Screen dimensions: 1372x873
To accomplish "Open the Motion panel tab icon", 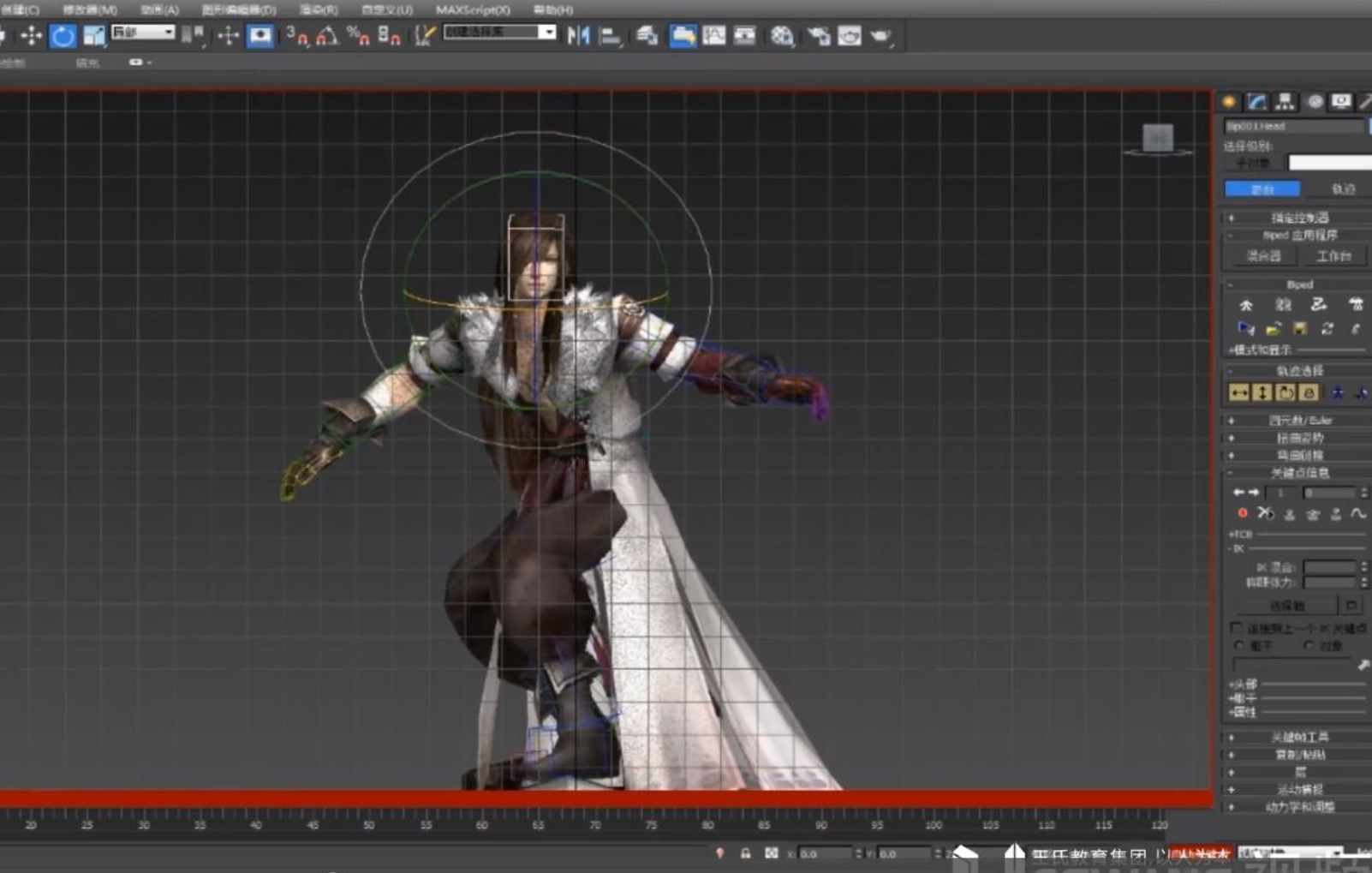I will 1315,102.
